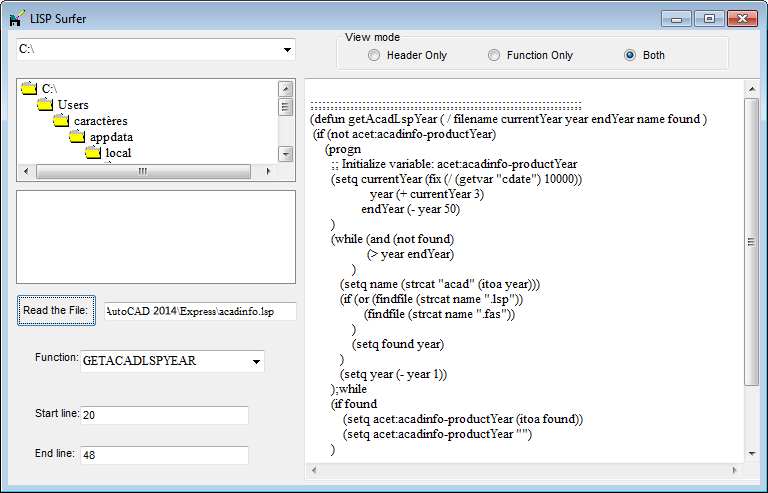Click the '(if found' code line

[354, 404]
